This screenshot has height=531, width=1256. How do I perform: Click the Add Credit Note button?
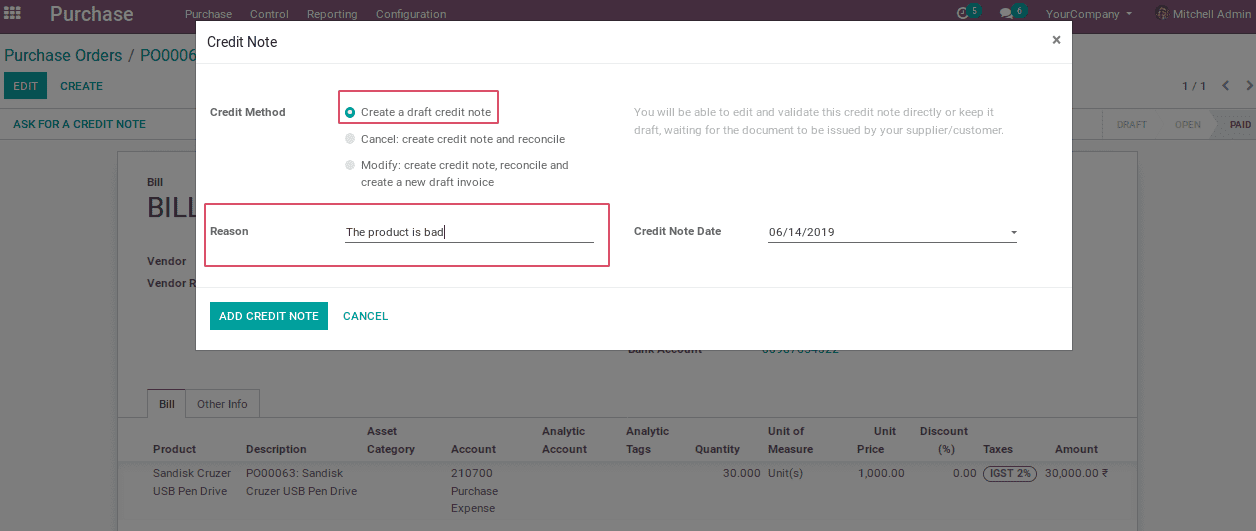tap(269, 316)
